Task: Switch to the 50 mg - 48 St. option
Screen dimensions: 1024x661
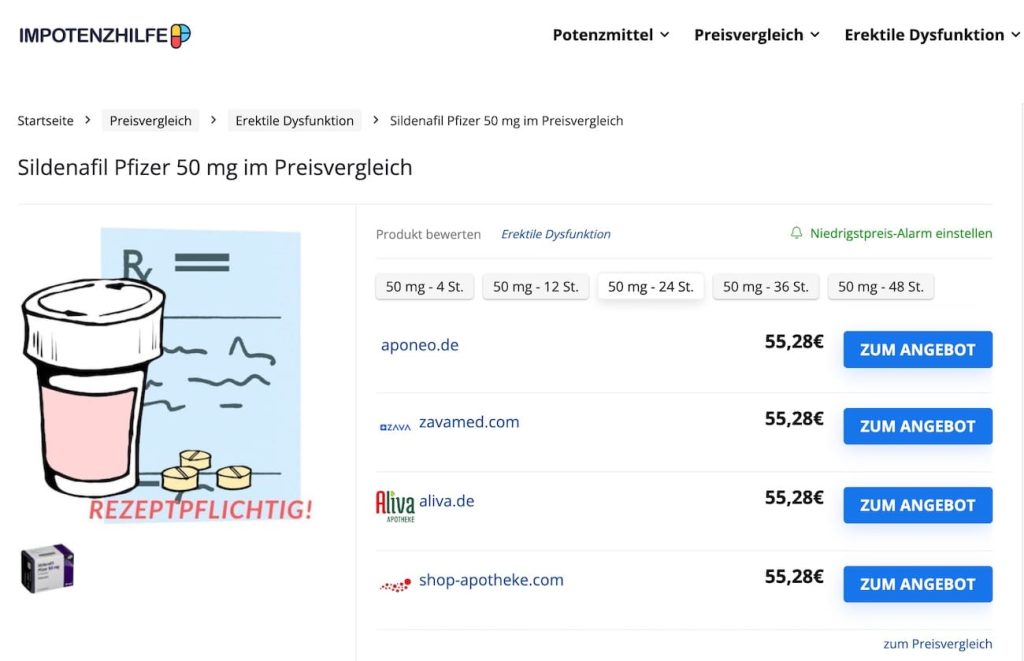Action: tap(880, 286)
